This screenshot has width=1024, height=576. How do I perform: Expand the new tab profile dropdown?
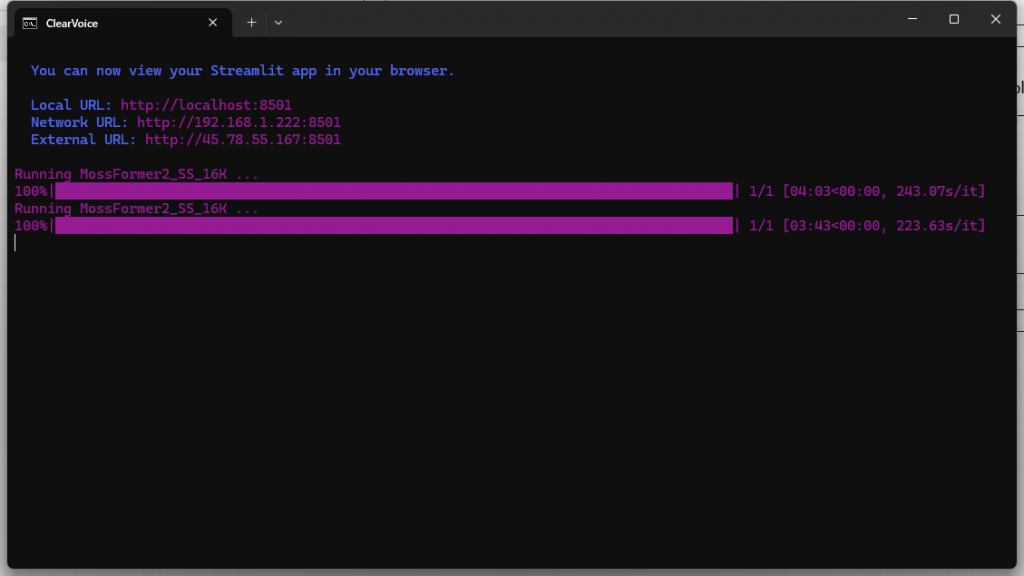pyautogui.click(x=278, y=23)
